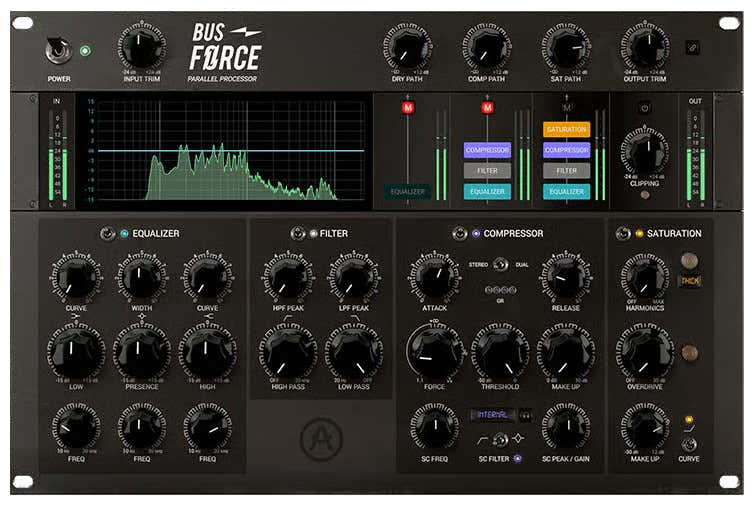The image size is (754, 506).
Task: Click the Arturia logo emblem
Action: 321,439
